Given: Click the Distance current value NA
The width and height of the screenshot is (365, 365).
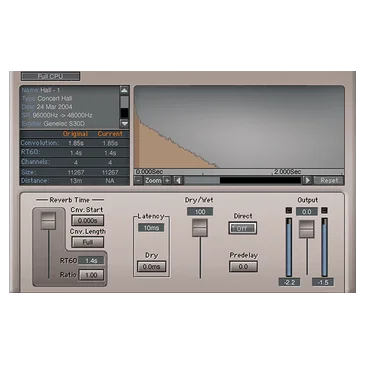Looking at the screenshot, I should (x=110, y=181).
